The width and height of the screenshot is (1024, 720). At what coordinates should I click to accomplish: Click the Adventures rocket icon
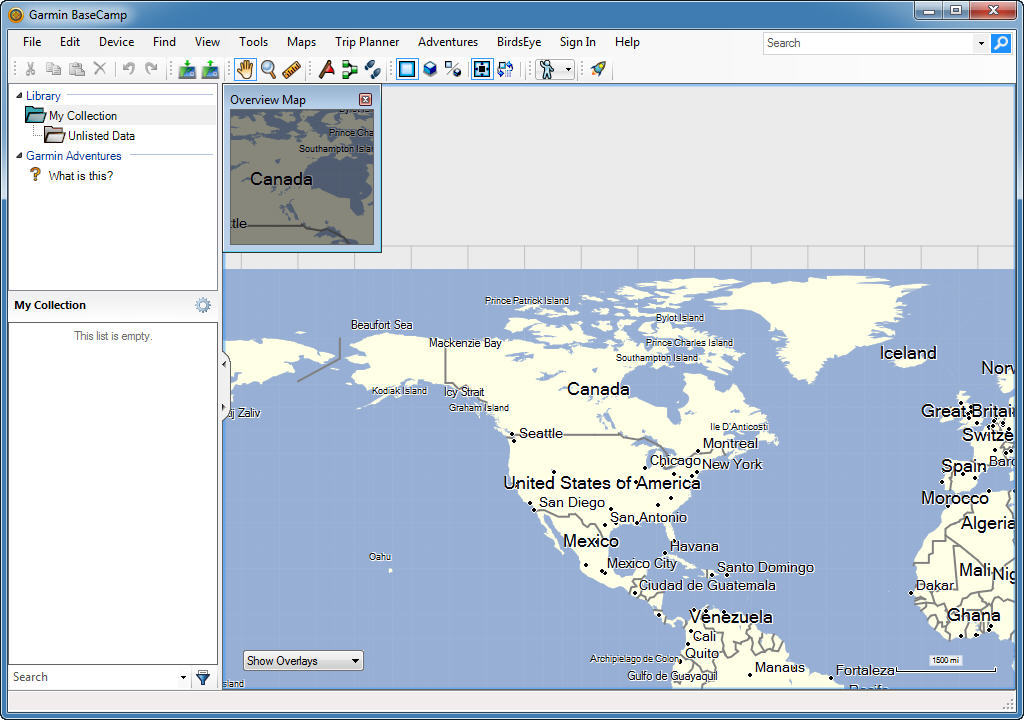tap(598, 69)
